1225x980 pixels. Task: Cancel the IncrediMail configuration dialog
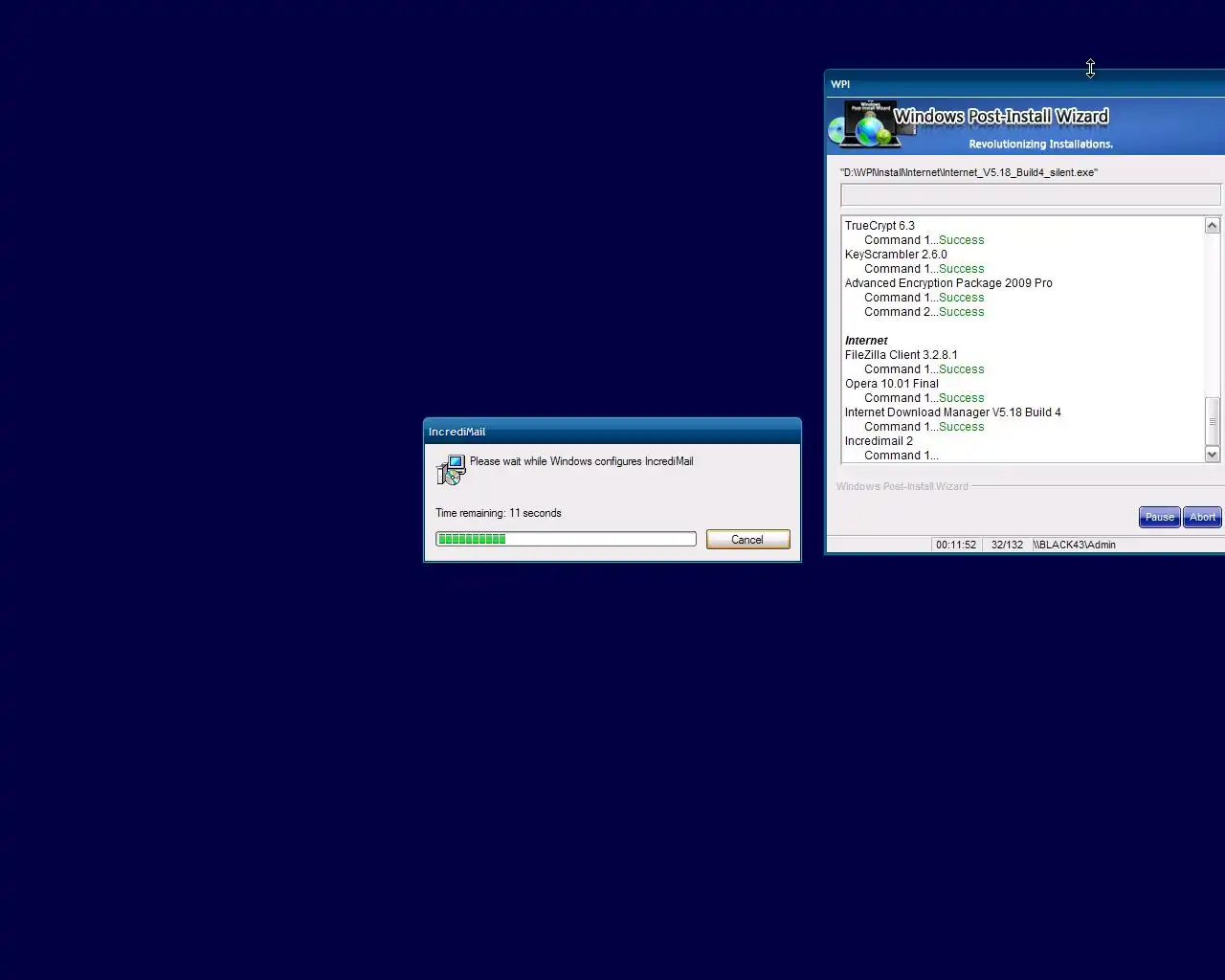[747, 540]
